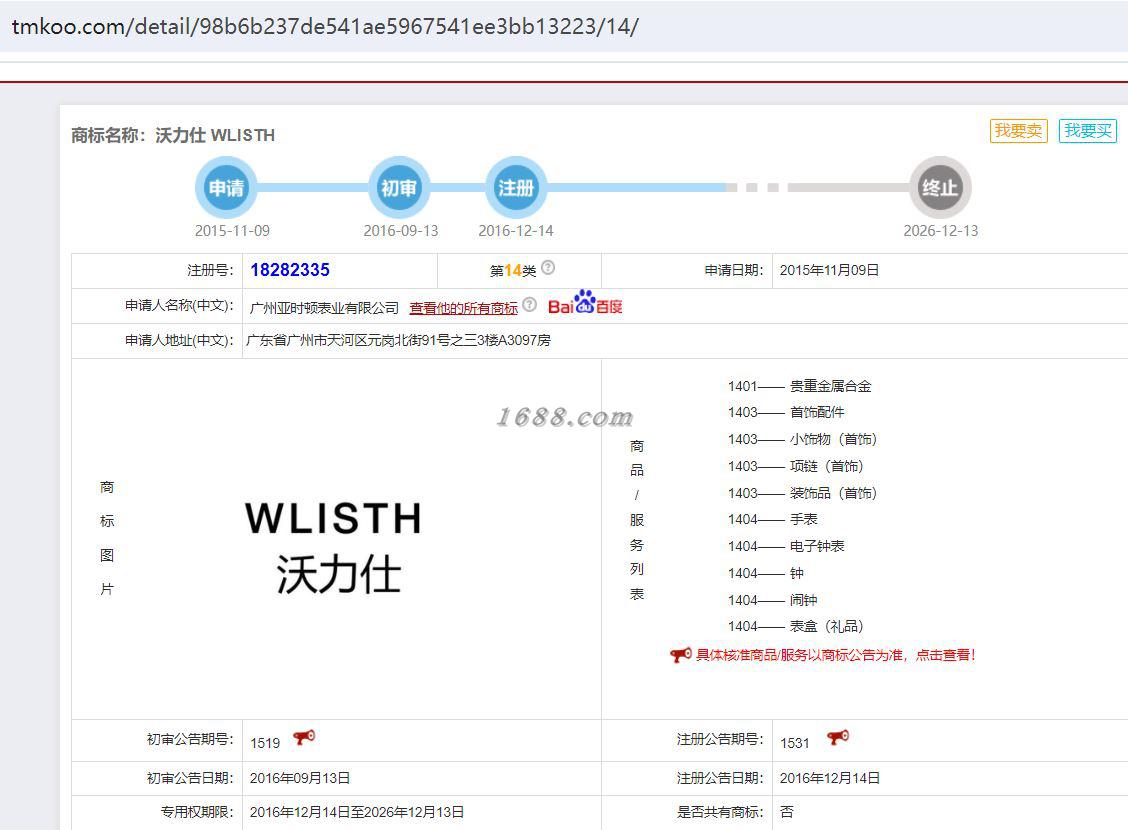
Task: Select the goods item 电子钟表
Action: pos(817,546)
